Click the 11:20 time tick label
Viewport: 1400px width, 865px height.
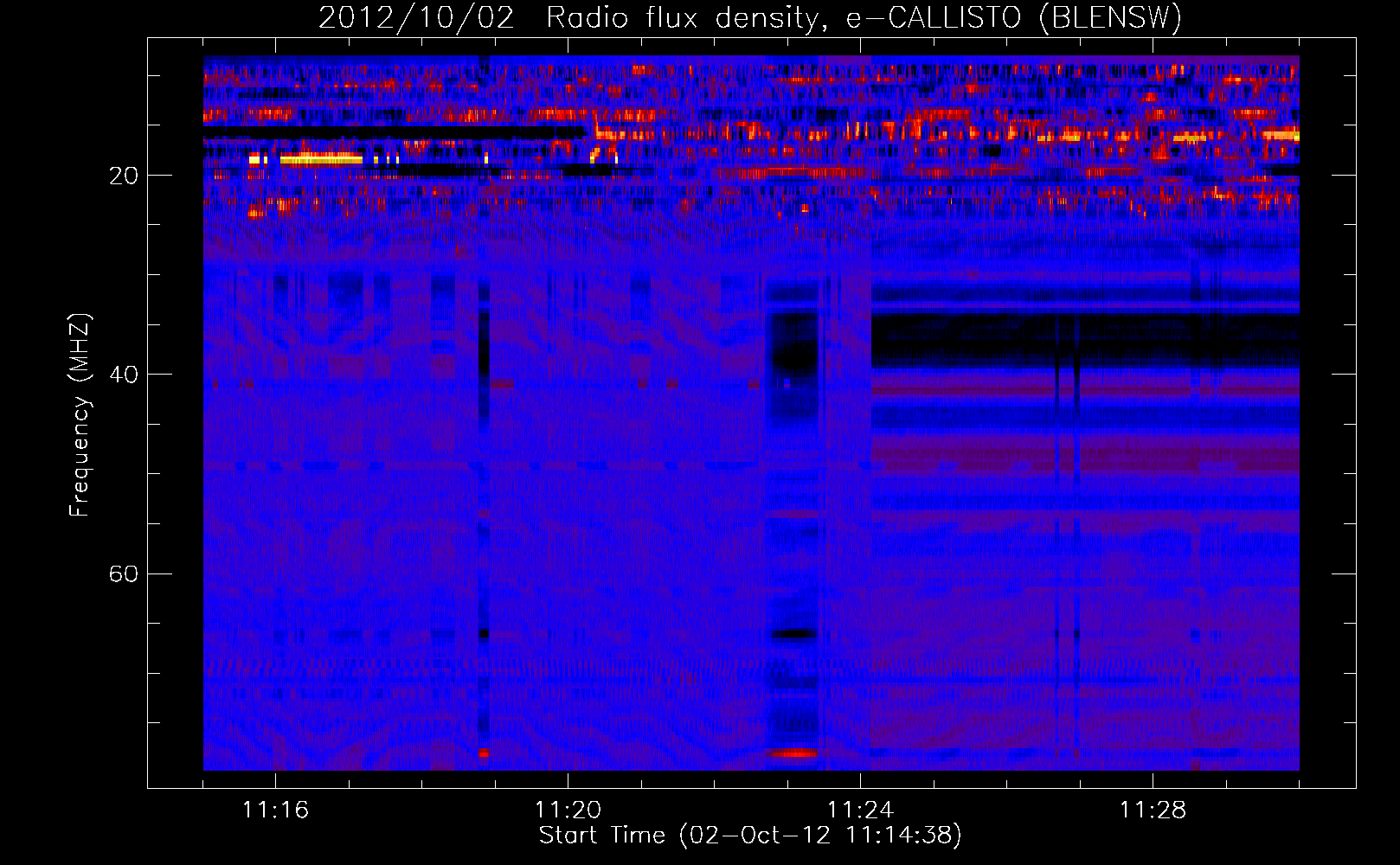coord(568,811)
